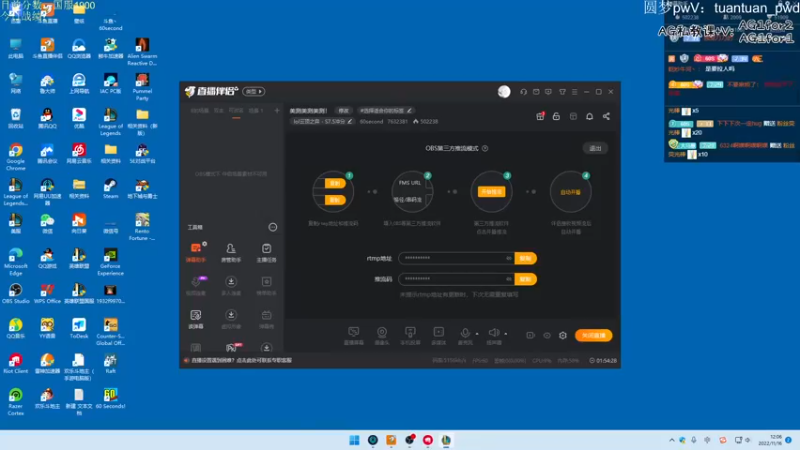The image size is (800, 450).
Task: Mute the speaker icon in bottom bar
Action: (x=493, y=333)
